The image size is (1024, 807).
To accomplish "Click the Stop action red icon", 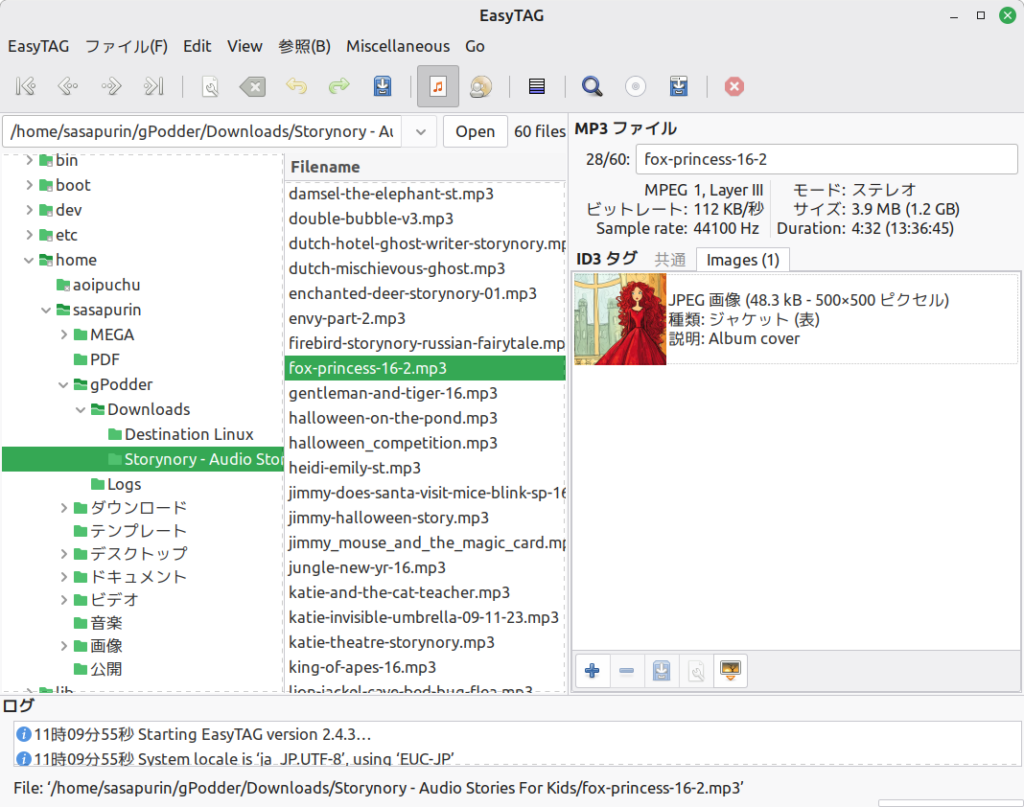I will [x=734, y=86].
